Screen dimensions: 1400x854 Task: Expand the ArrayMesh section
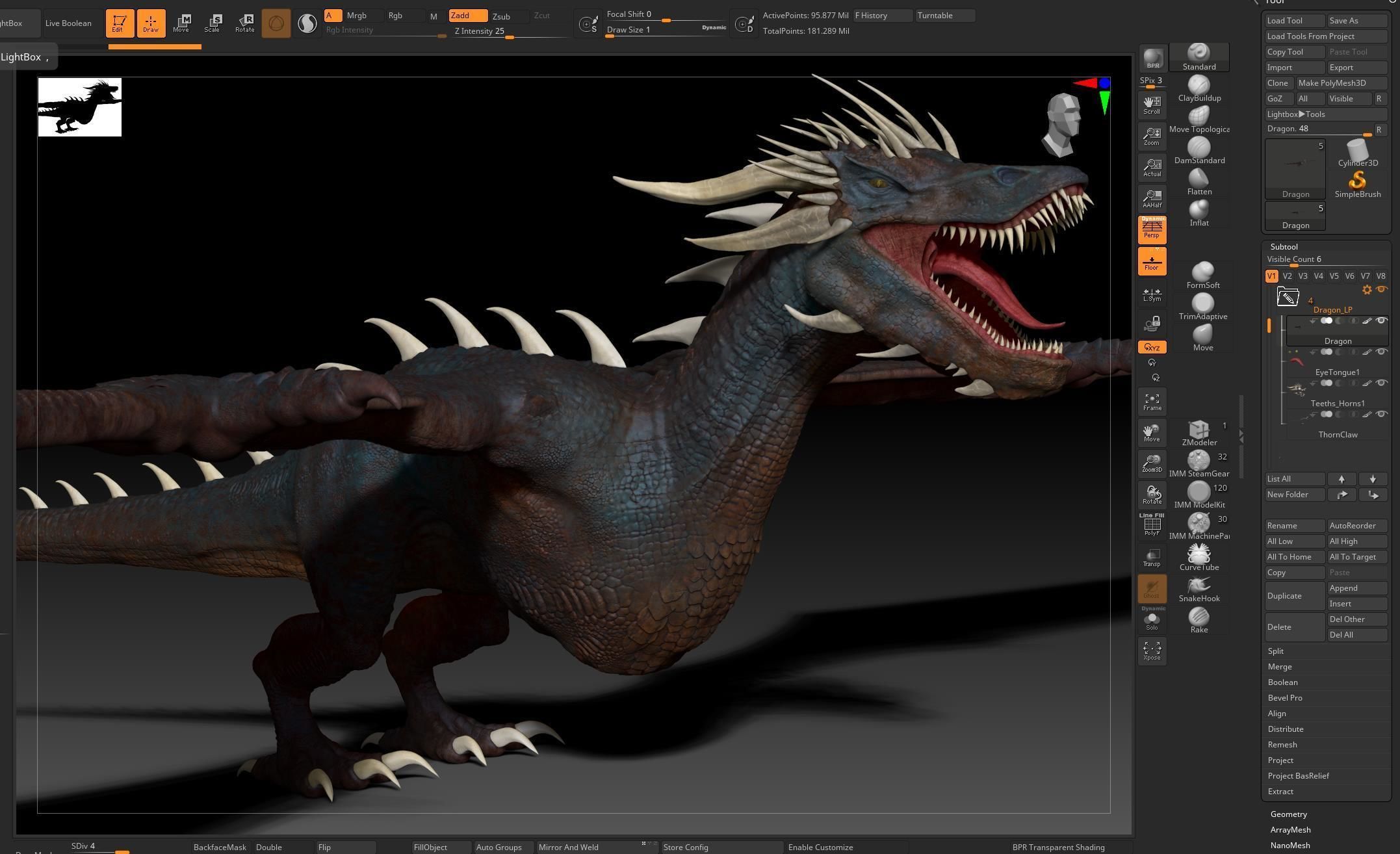1290,830
